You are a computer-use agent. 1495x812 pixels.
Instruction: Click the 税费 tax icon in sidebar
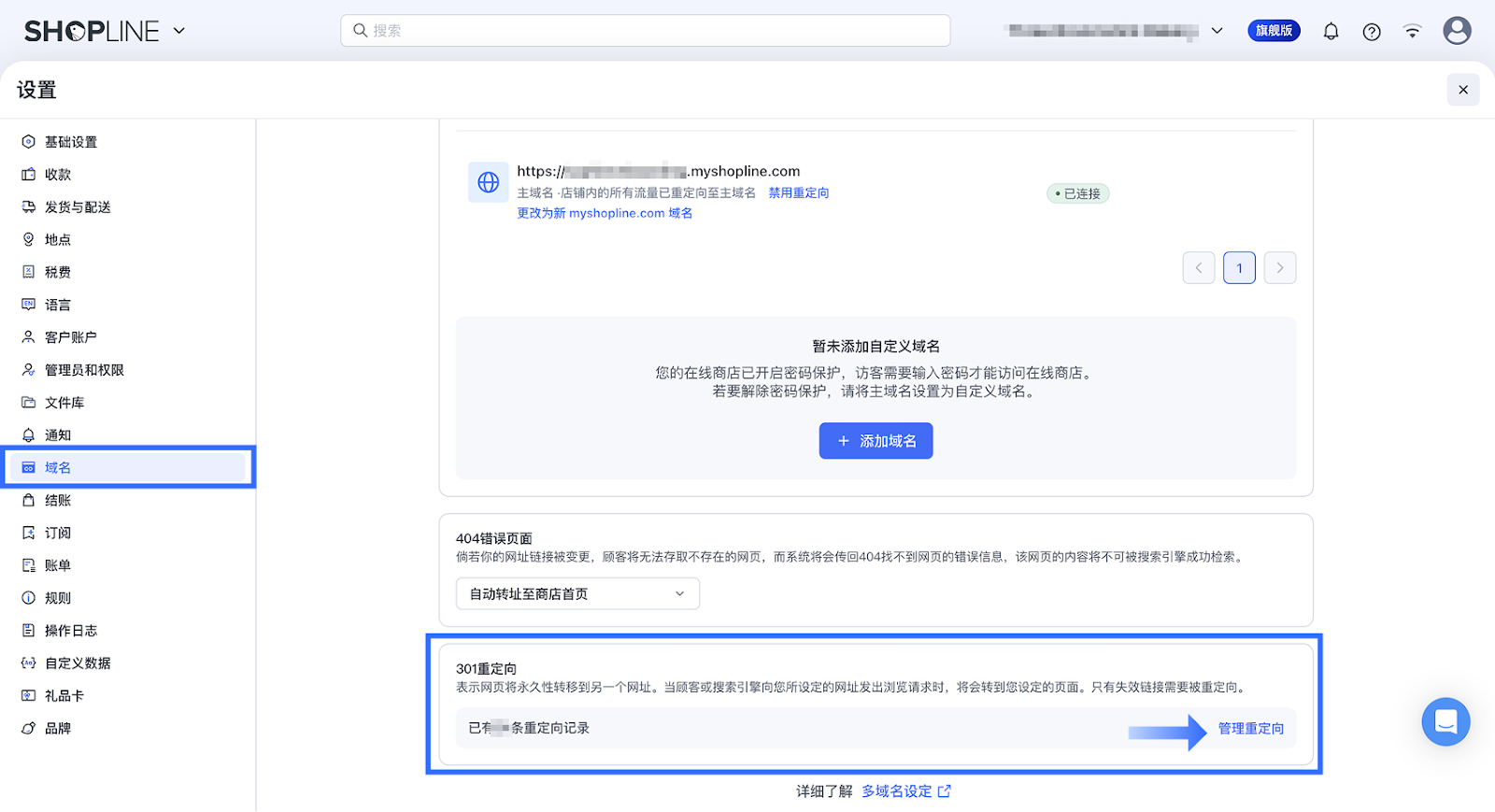(29, 272)
